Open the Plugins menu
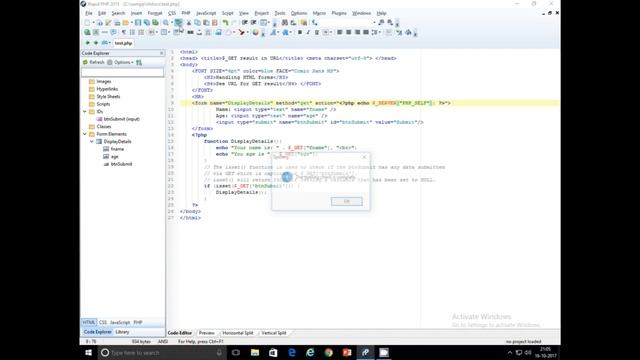 pos(339,13)
